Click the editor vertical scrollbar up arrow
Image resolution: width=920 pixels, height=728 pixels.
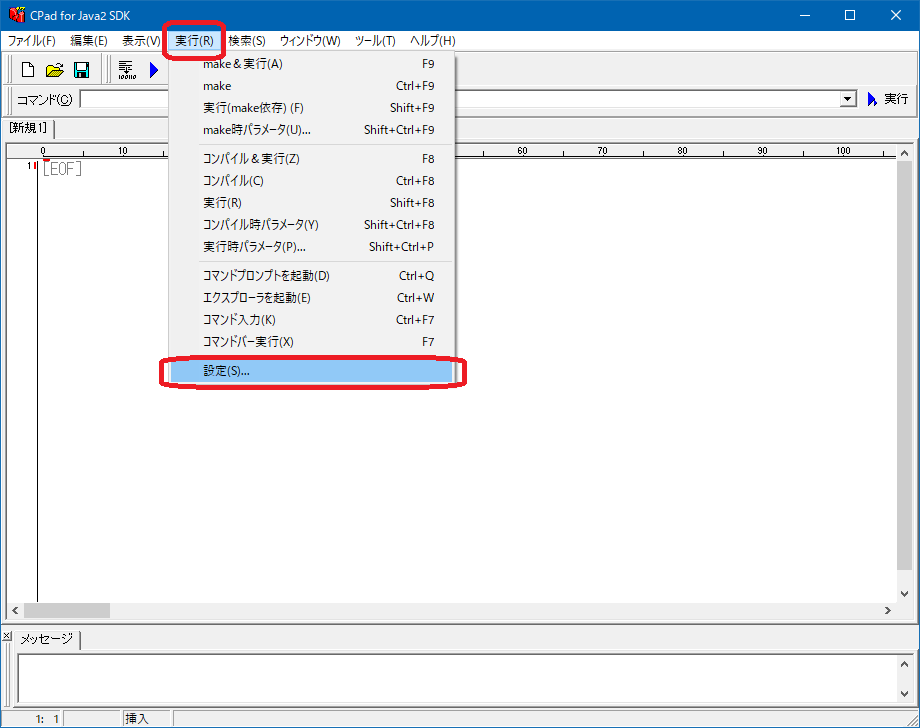(x=904, y=153)
